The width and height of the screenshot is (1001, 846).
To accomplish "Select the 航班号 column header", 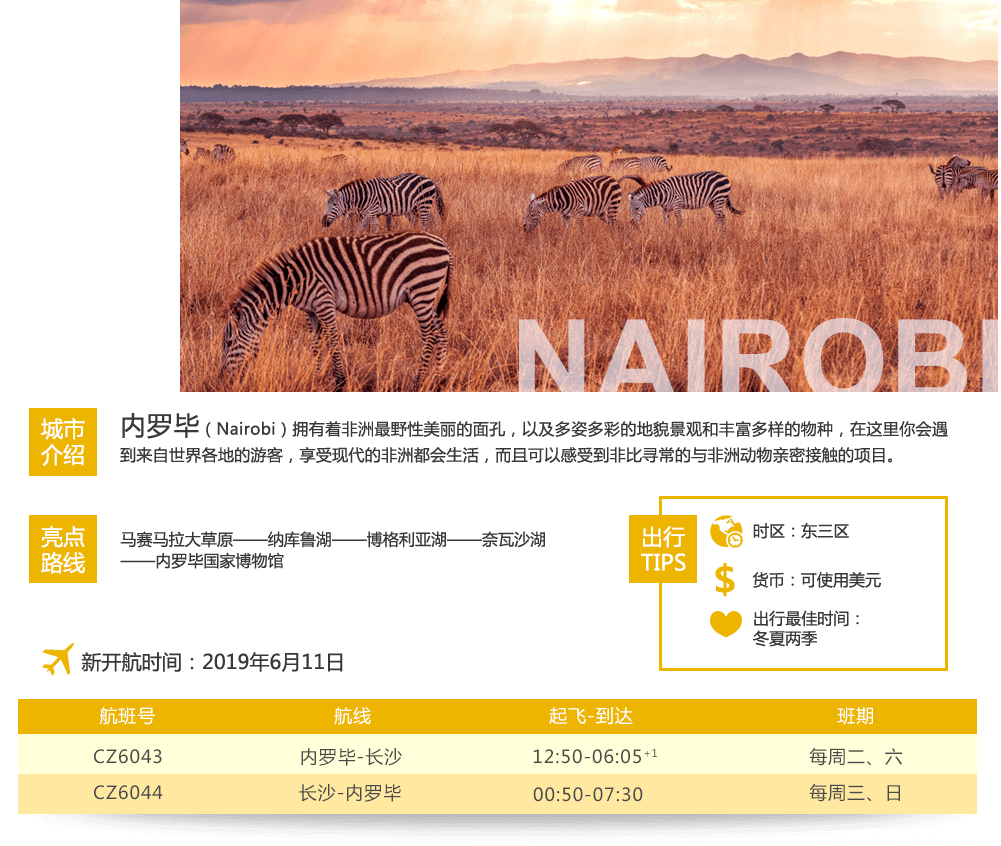I will (x=127, y=716).
